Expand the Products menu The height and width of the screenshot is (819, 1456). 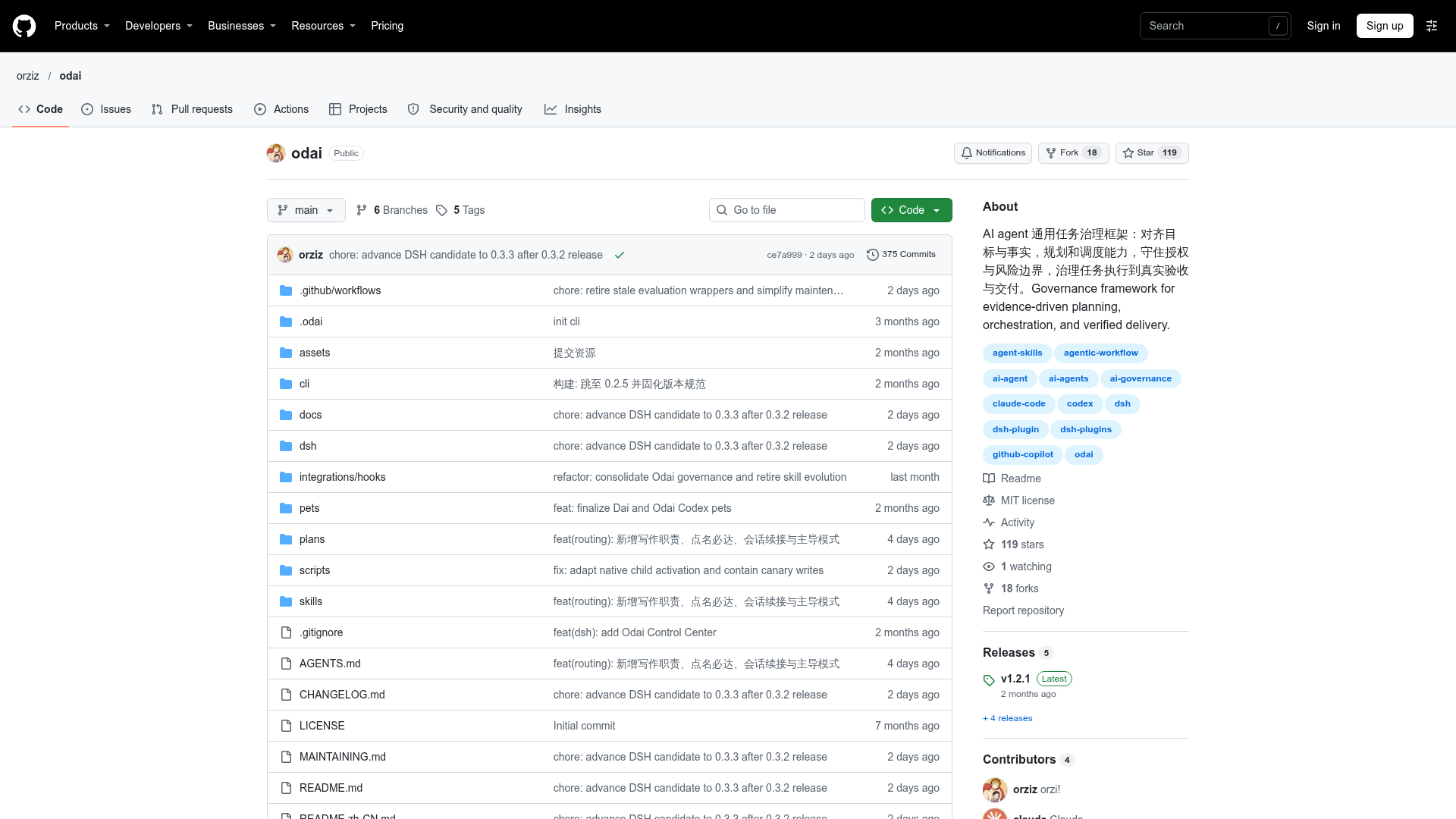coord(82,26)
